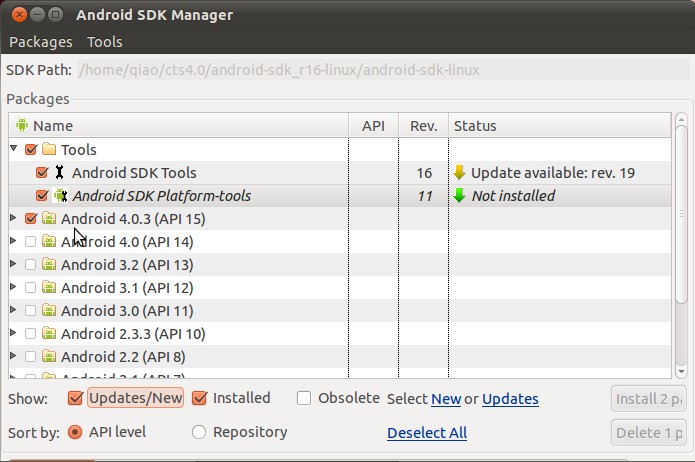This screenshot has height=462, width=695.
Task: Select the API level sort option
Action: tap(75, 432)
